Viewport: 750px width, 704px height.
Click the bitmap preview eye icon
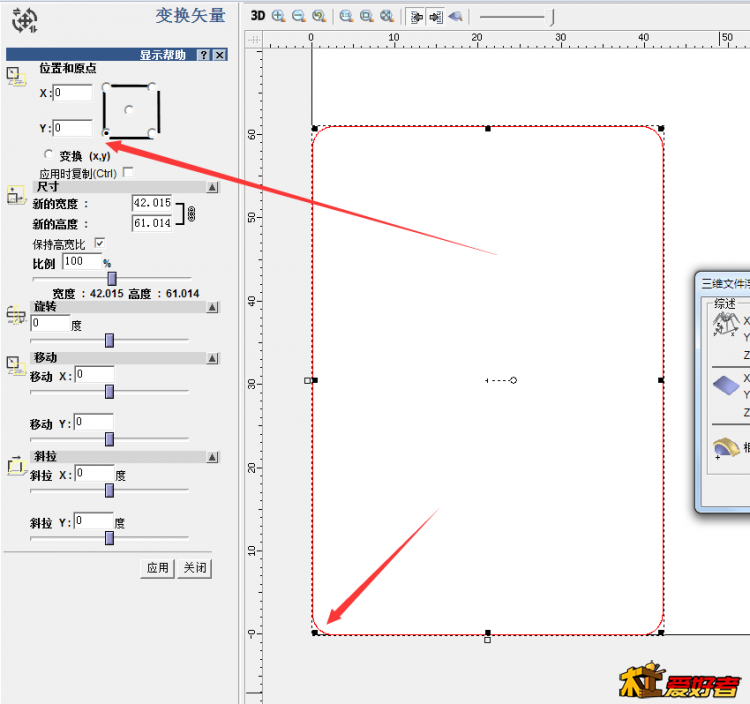pos(456,17)
